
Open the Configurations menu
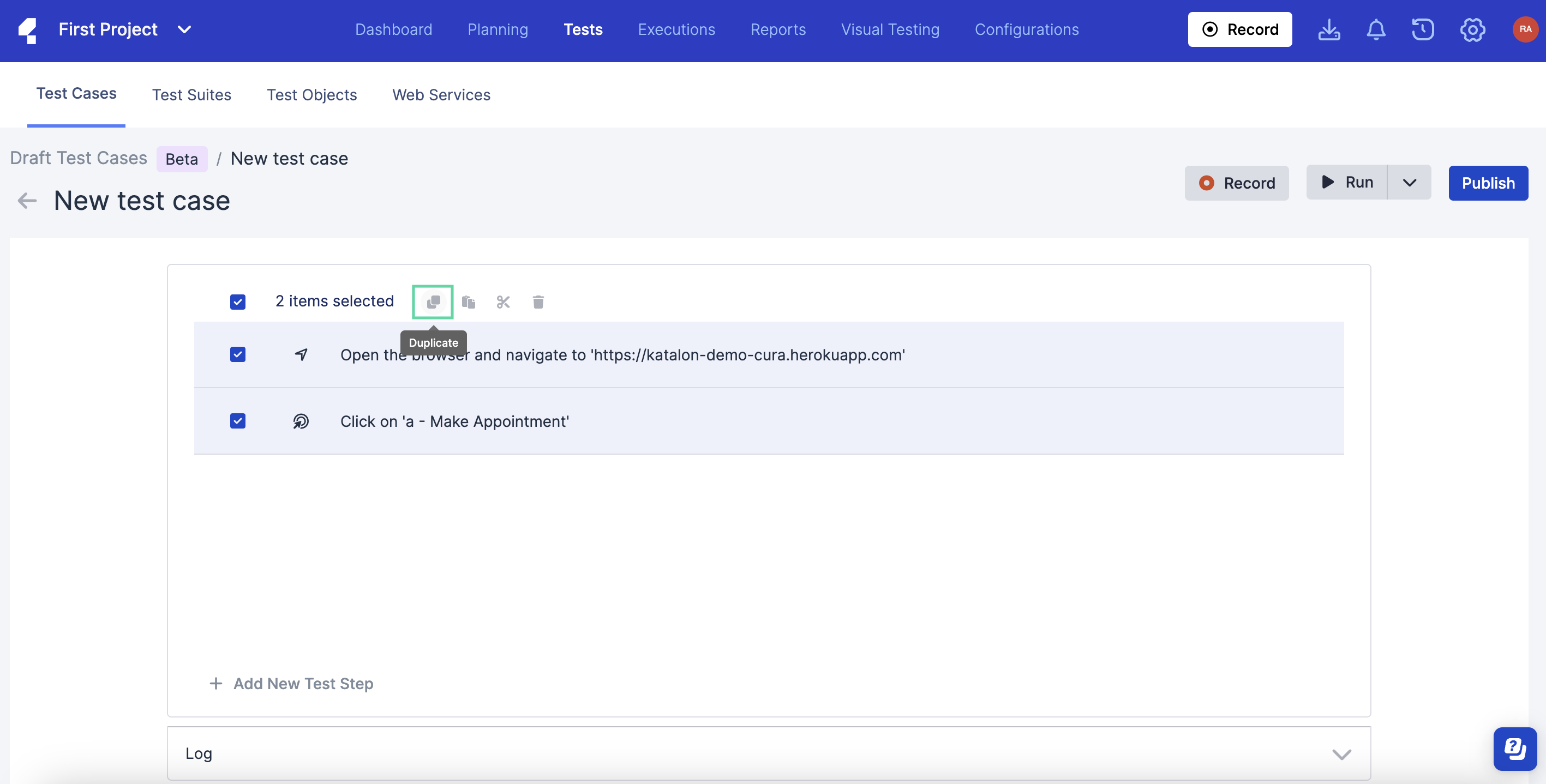[x=1026, y=29]
